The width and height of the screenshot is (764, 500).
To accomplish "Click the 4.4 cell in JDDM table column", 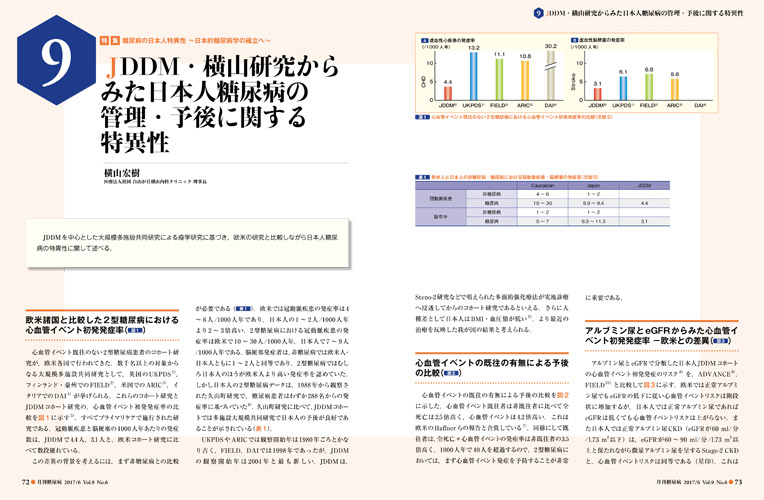I will (644, 203).
